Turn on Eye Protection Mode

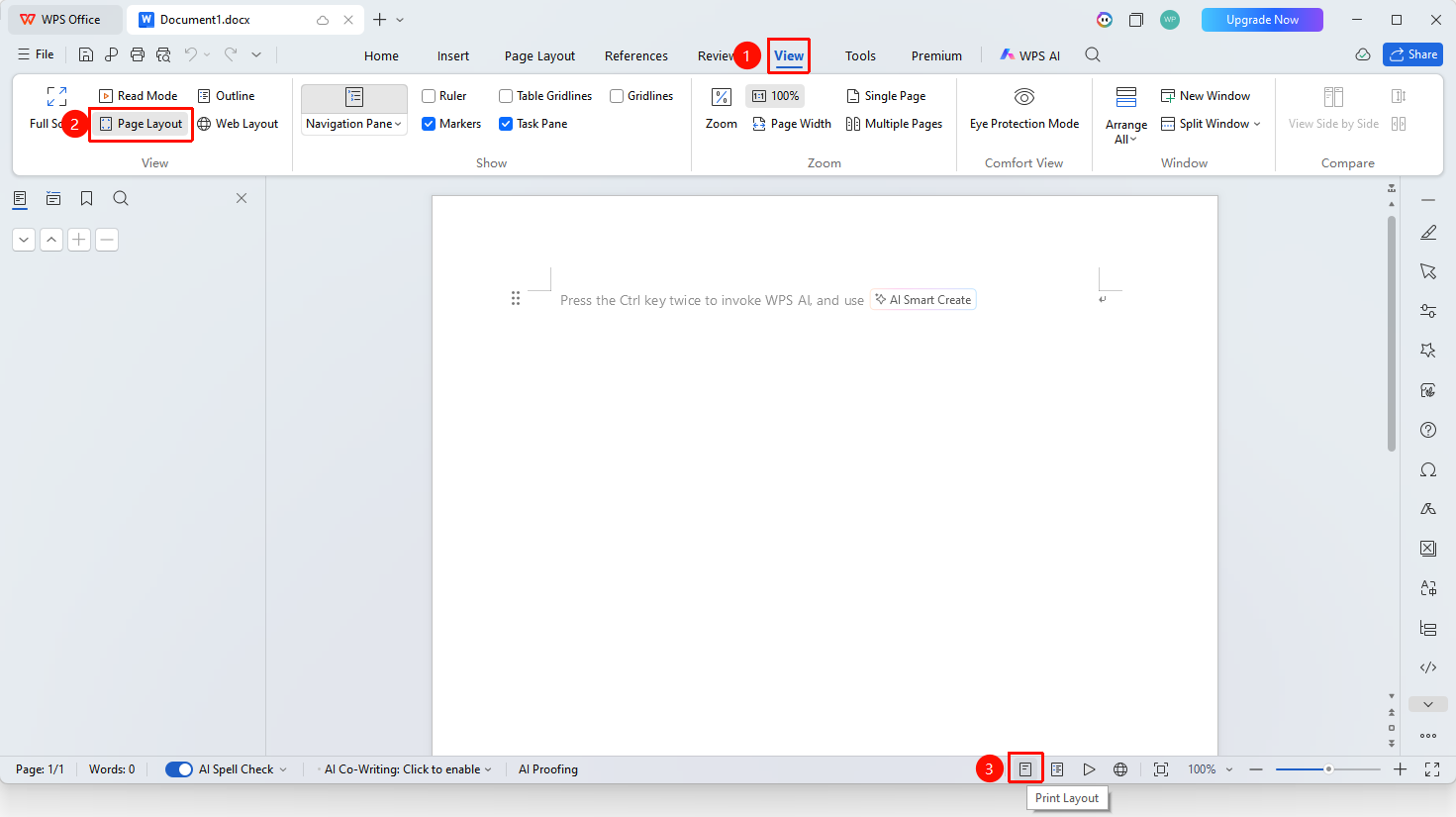(1024, 109)
